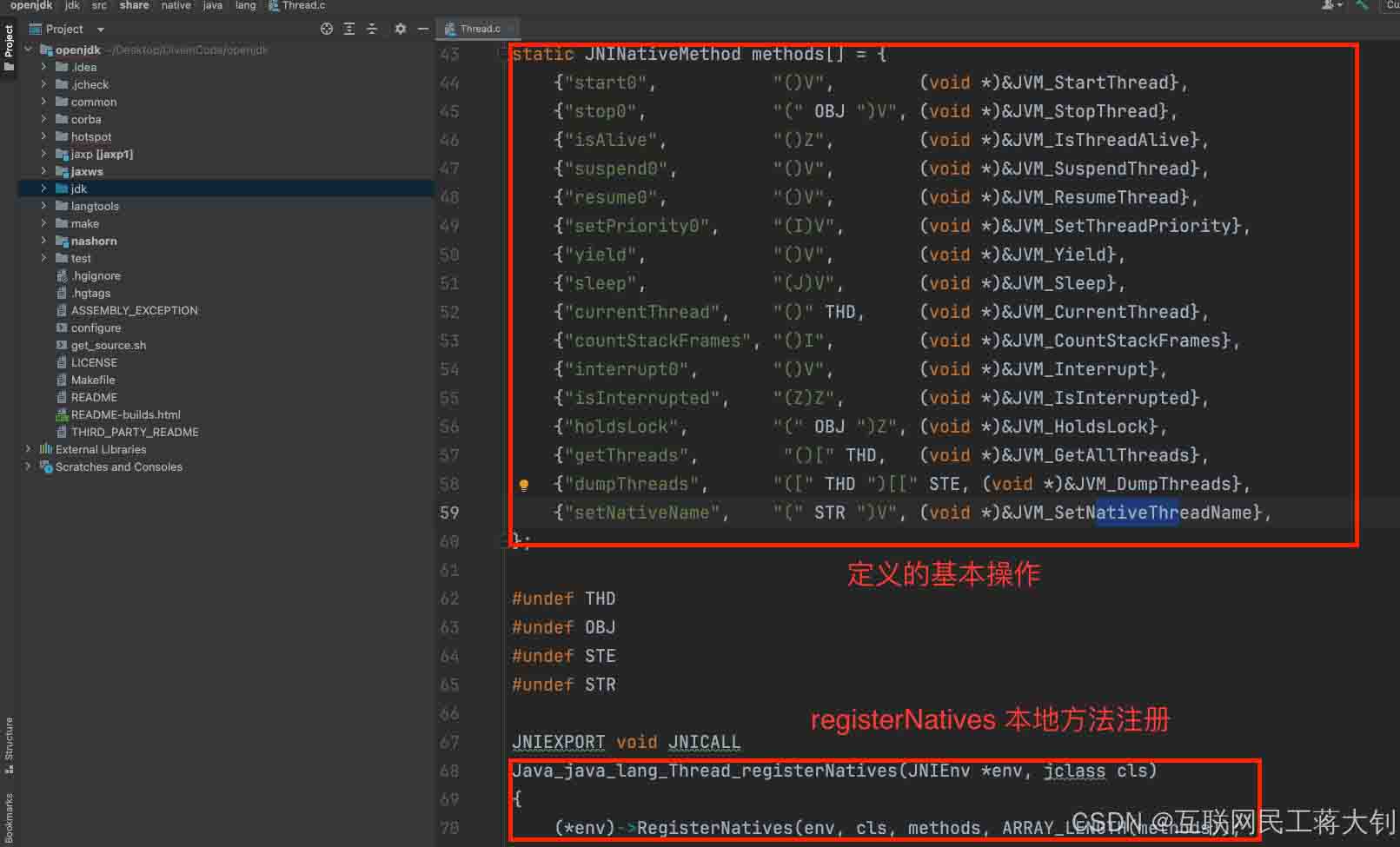Select the hotspot folder in tree
Viewport: 1400px width, 847px height.
[91, 136]
